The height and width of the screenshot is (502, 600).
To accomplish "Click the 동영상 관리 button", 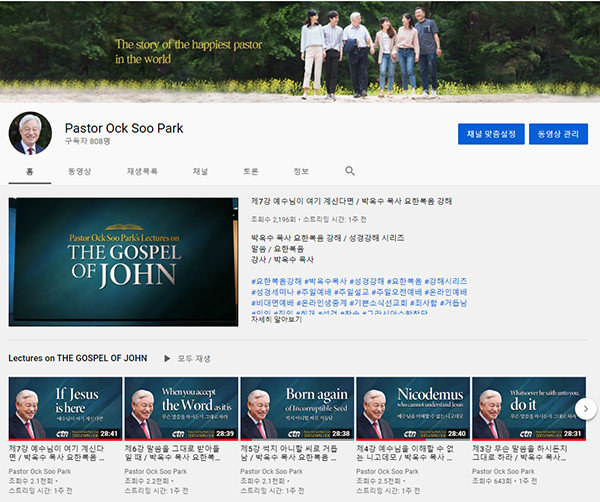I will coord(558,134).
